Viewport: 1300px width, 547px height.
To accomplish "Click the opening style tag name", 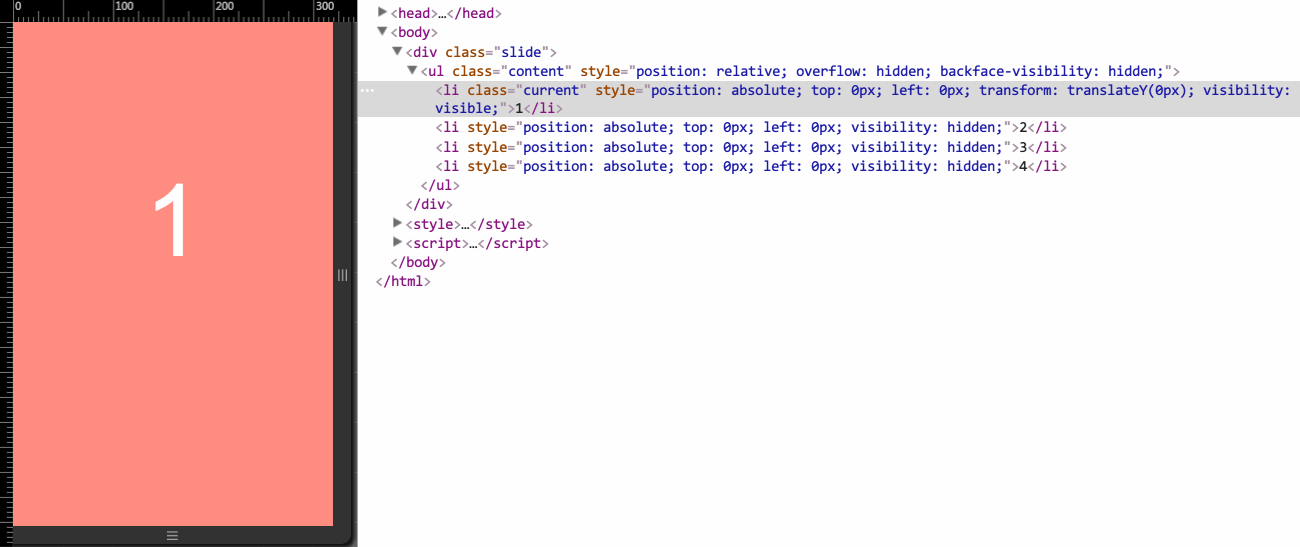I will pyautogui.click(x=433, y=224).
